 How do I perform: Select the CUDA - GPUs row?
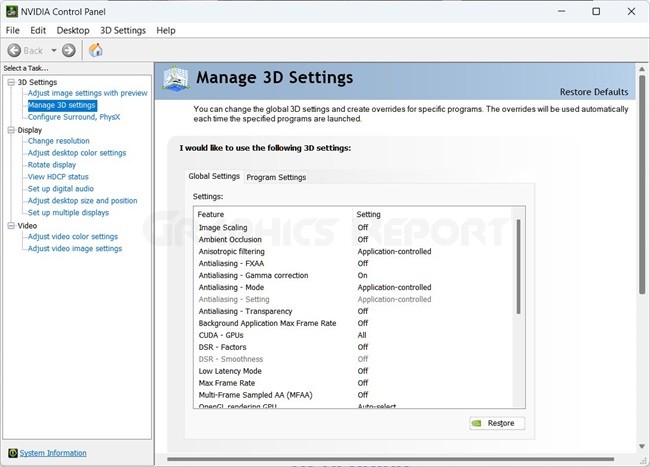point(355,335)
